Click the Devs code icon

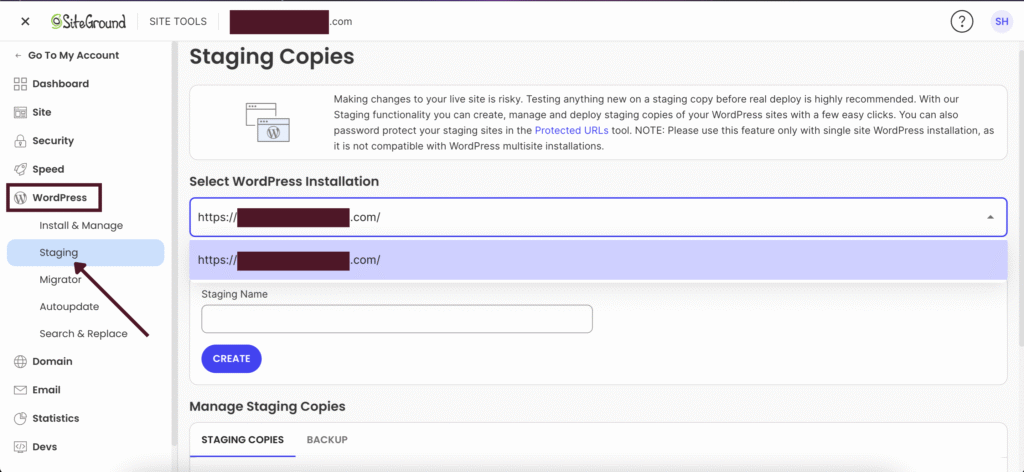click(21, 447)
